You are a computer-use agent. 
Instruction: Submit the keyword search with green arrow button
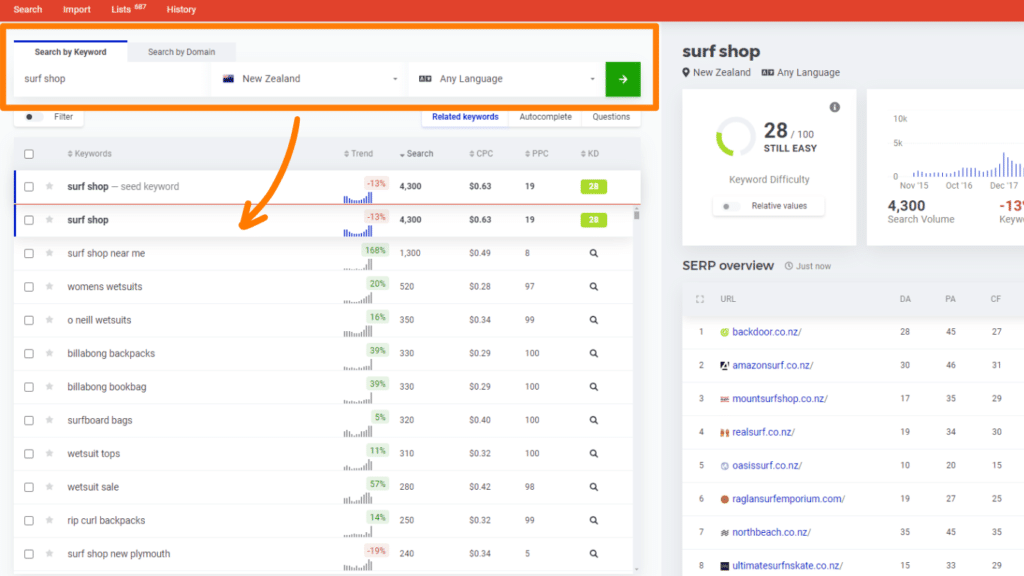[x=622, y=79]
